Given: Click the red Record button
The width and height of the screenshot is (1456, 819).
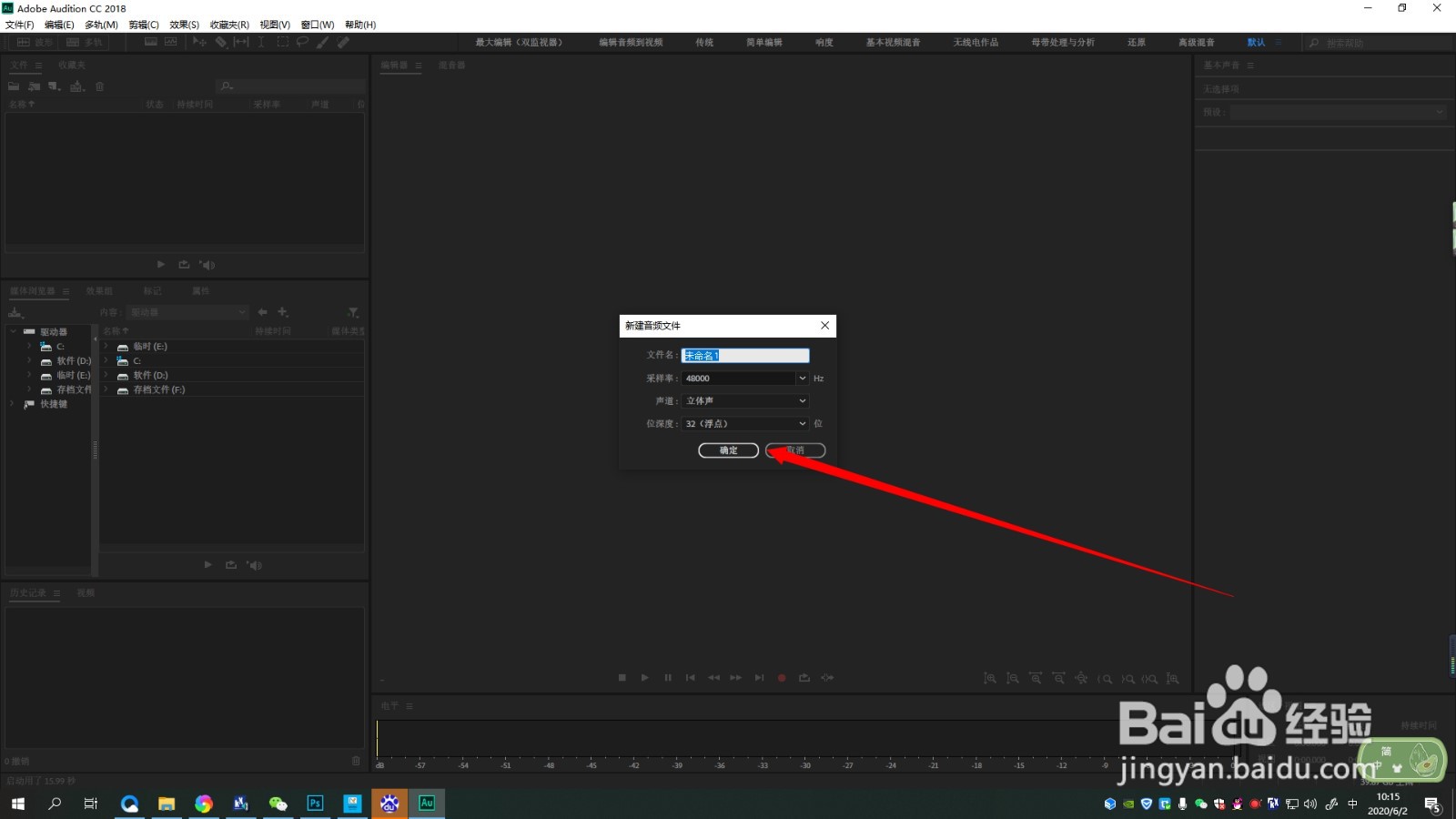Looking at the screenshot, I should (x=782, y=678).
